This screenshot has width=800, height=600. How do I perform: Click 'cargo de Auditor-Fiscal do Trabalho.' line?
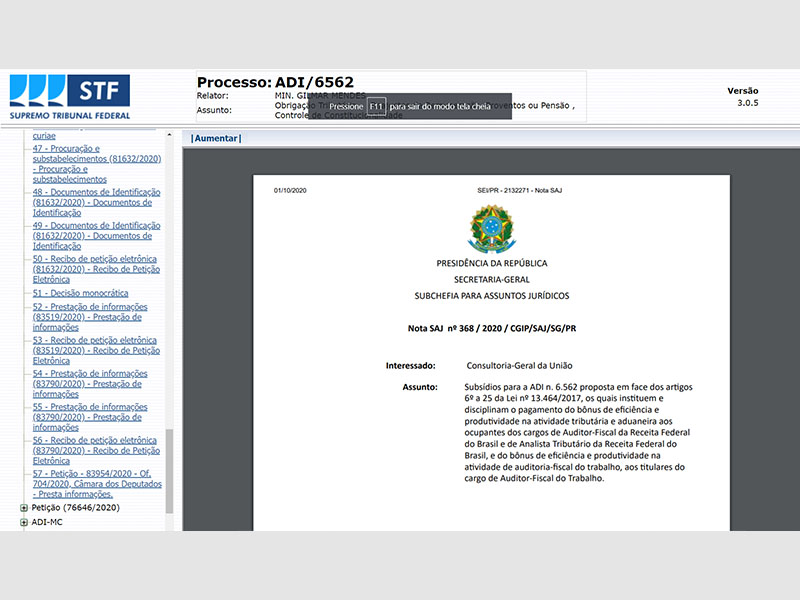point(534,479)
